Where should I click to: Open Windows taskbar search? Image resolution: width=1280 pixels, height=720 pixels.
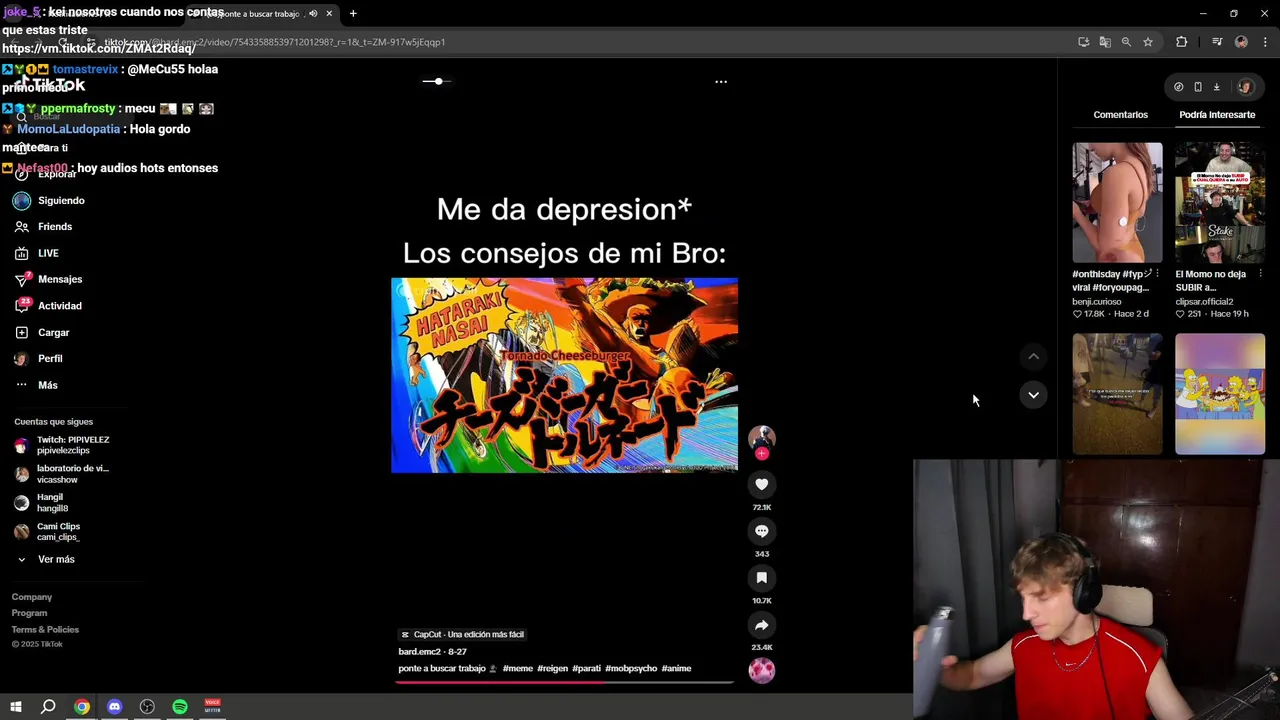[x=48, y=707]
